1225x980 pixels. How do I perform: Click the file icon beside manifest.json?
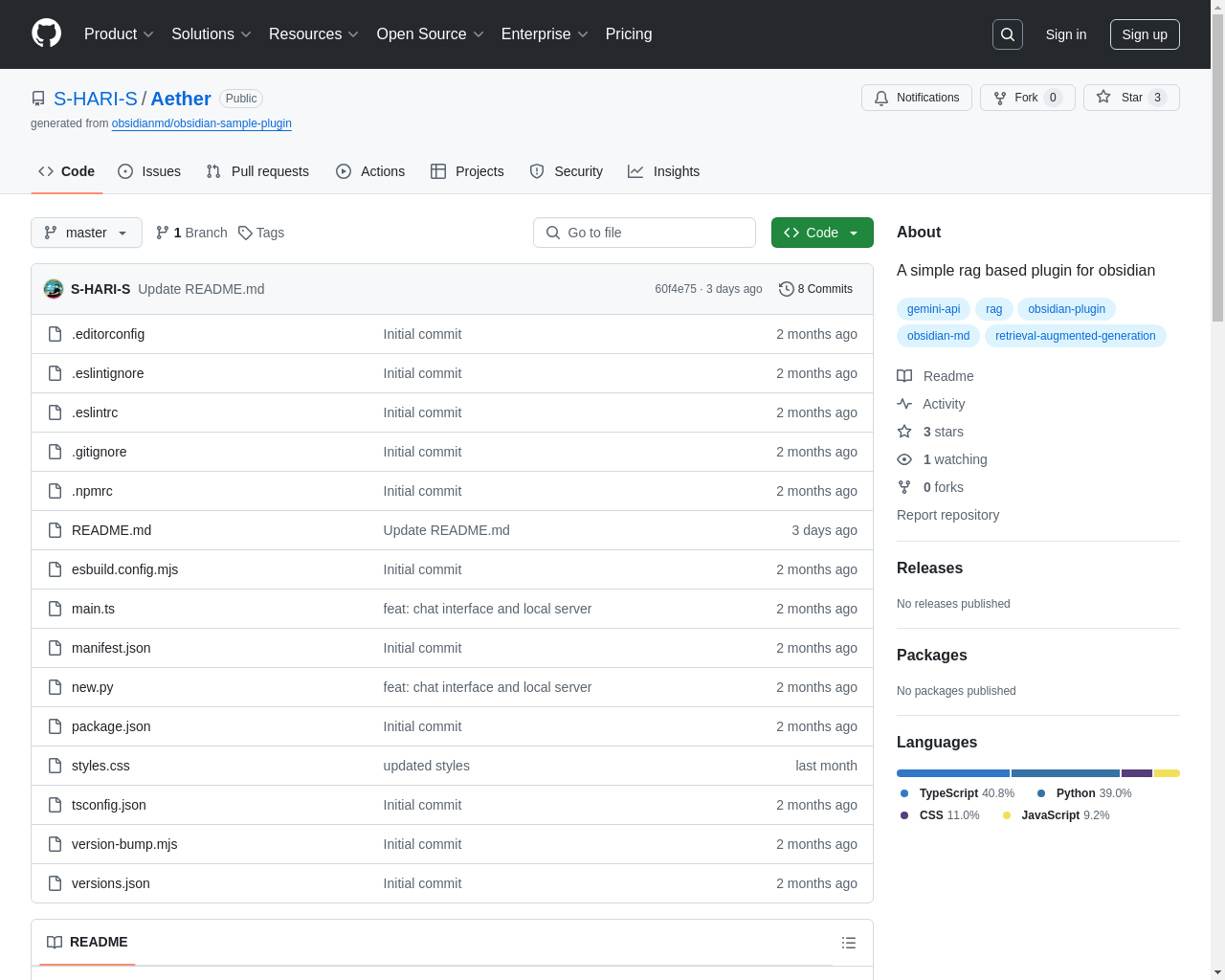pos(56,648)
